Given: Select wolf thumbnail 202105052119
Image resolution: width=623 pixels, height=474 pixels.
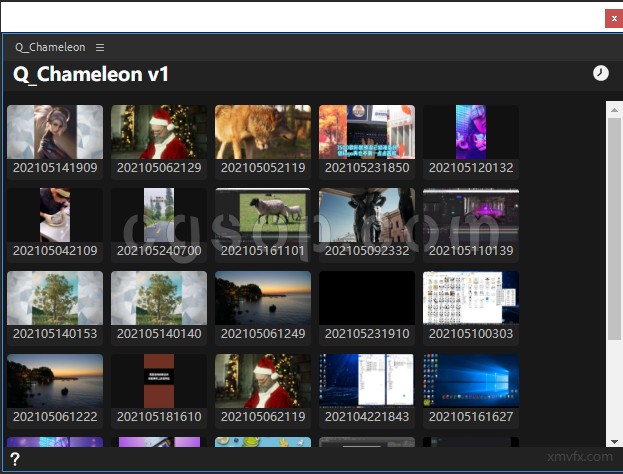Looking at the screenshot, I should coord(263,140).
